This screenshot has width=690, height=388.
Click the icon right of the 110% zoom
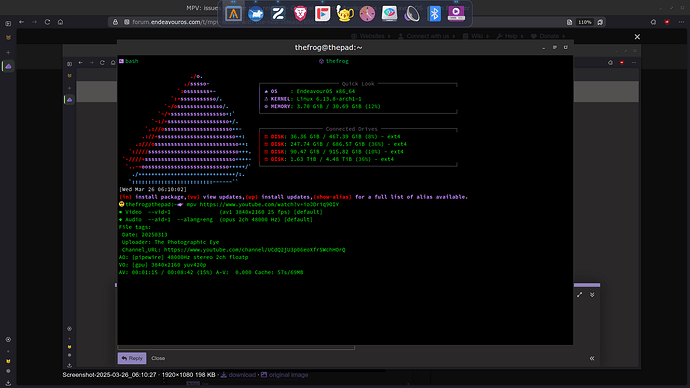tap(600, 22)
